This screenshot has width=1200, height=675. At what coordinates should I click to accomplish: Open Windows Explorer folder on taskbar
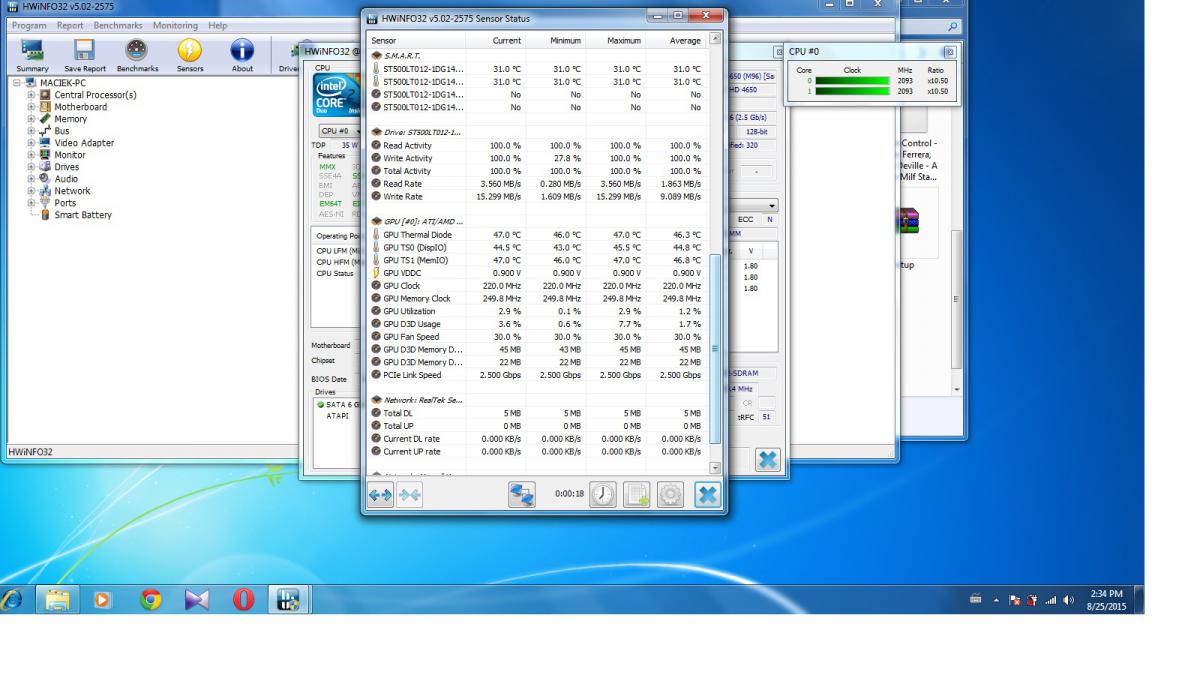click(58, 599)
